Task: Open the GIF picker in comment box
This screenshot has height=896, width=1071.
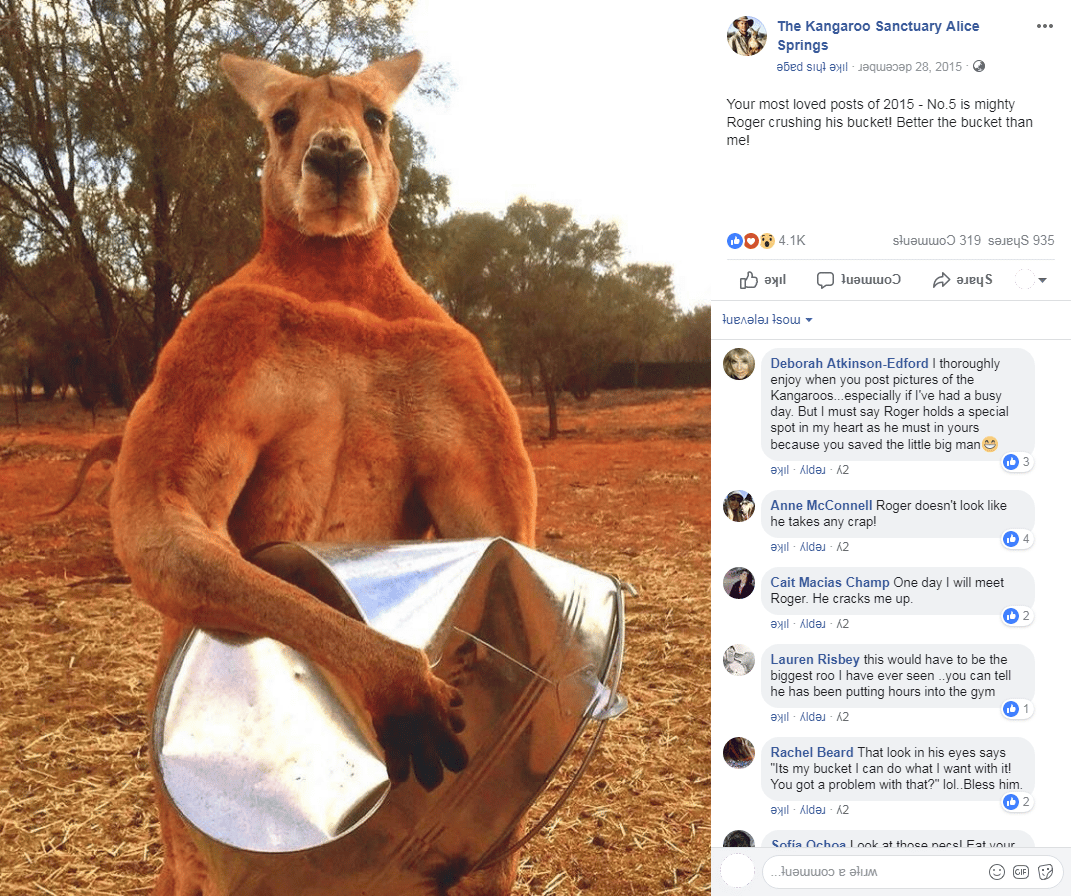Action: 1020,871
